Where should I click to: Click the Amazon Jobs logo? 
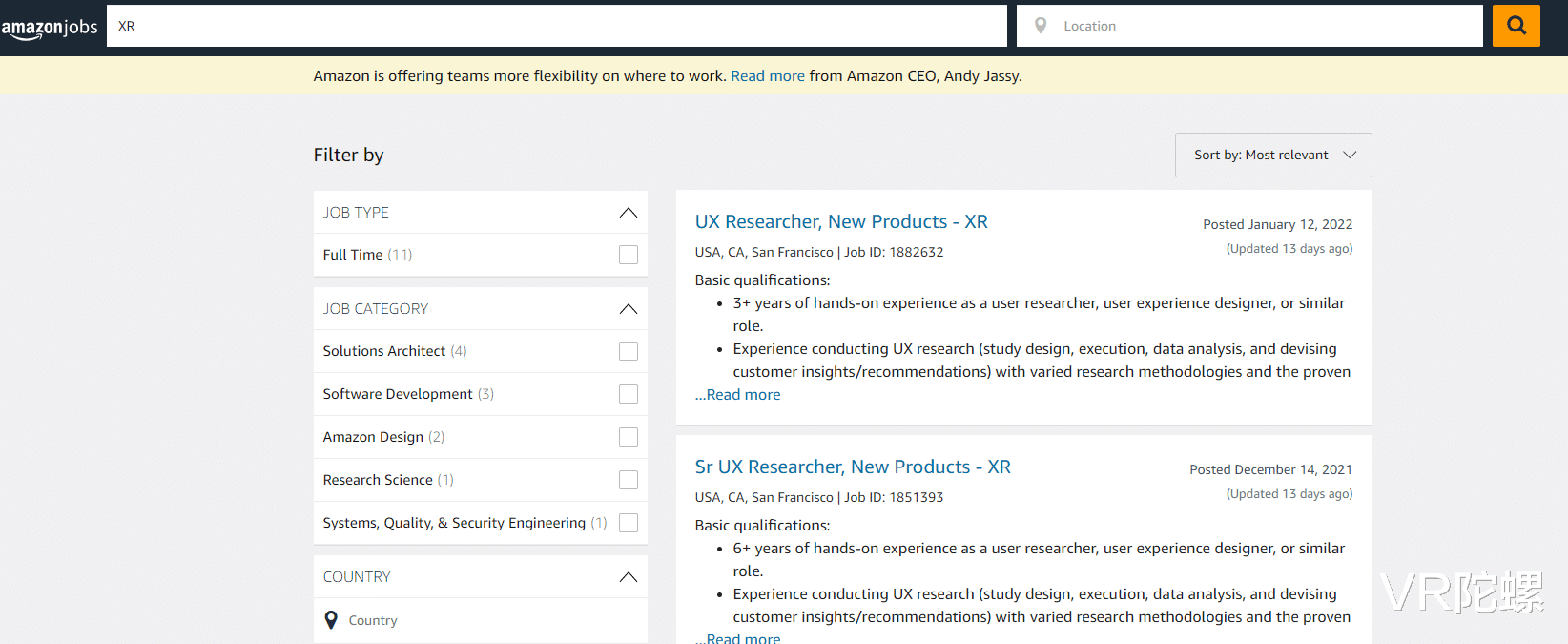[x=50, y=28]
